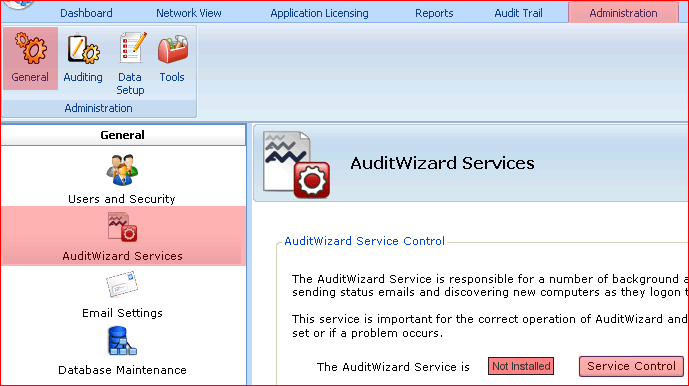Image resolution: width=689 pixels, height=386 pixels.
Task: Open the Application Licensing tab
Action: point(319,13)
